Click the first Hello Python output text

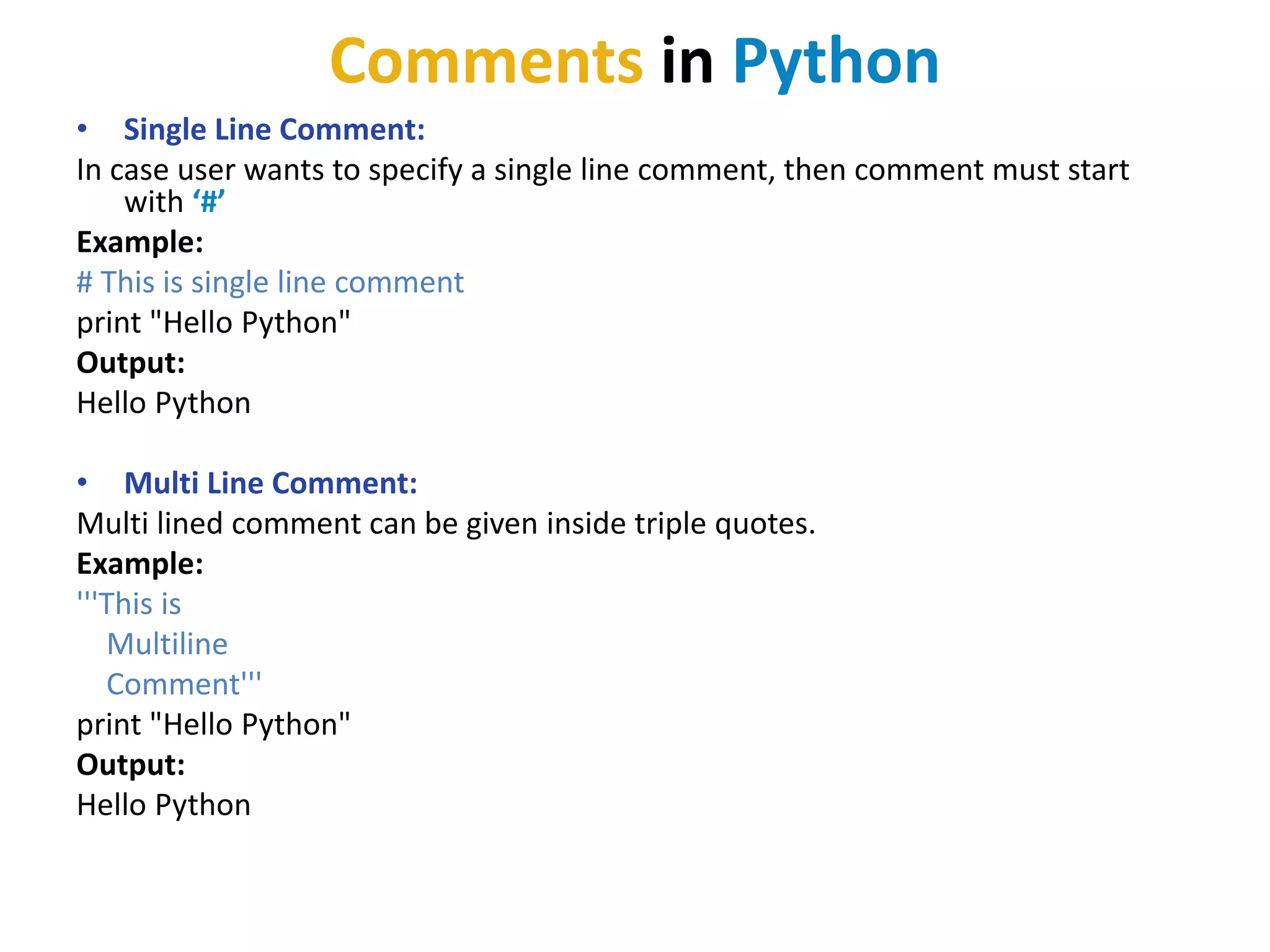[164, 403]
